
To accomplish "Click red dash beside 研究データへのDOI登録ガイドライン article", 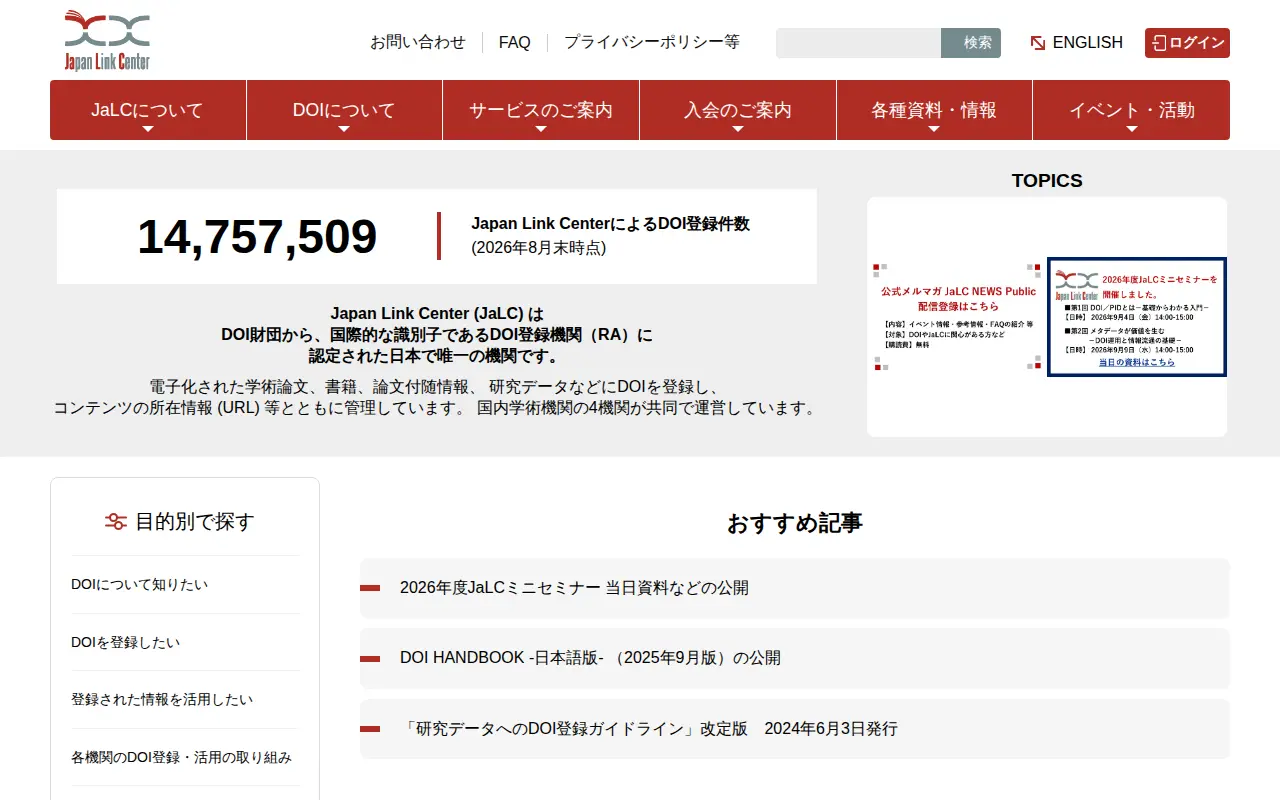I will point(370,729).
